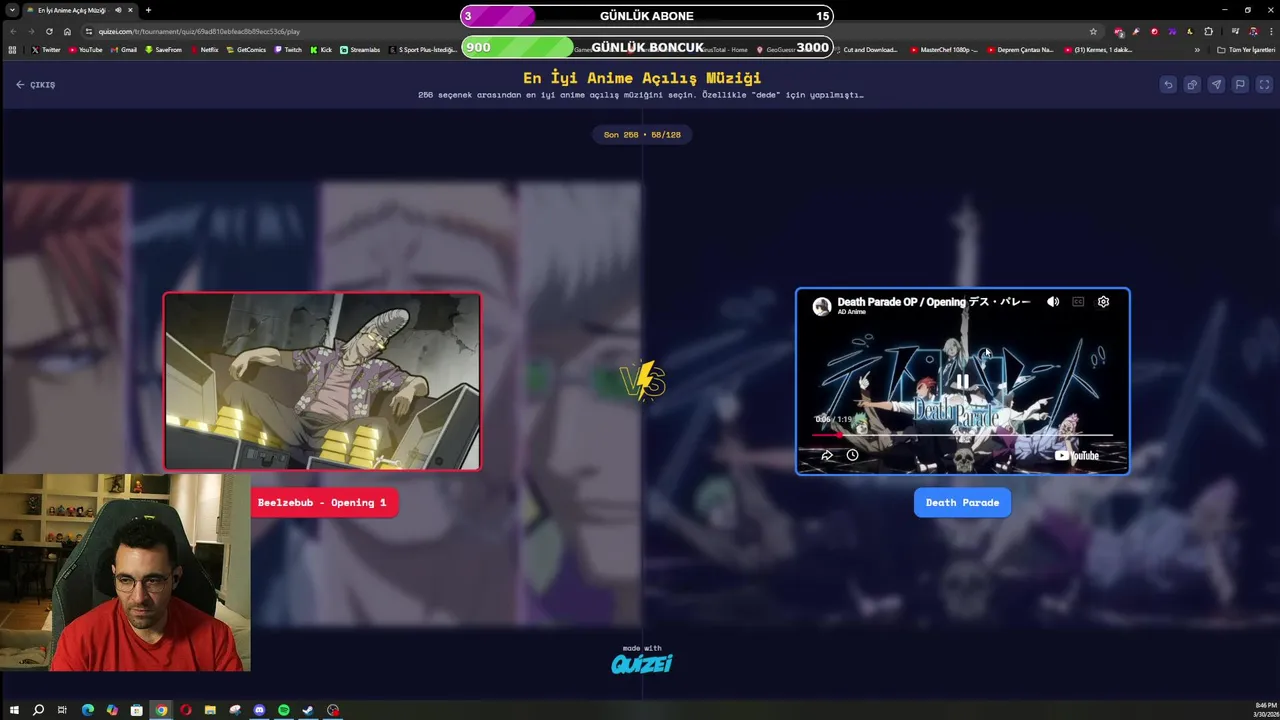Choose the Death Parade button
This screenshot has width=1280, height=720.
[x=962, y=503]
